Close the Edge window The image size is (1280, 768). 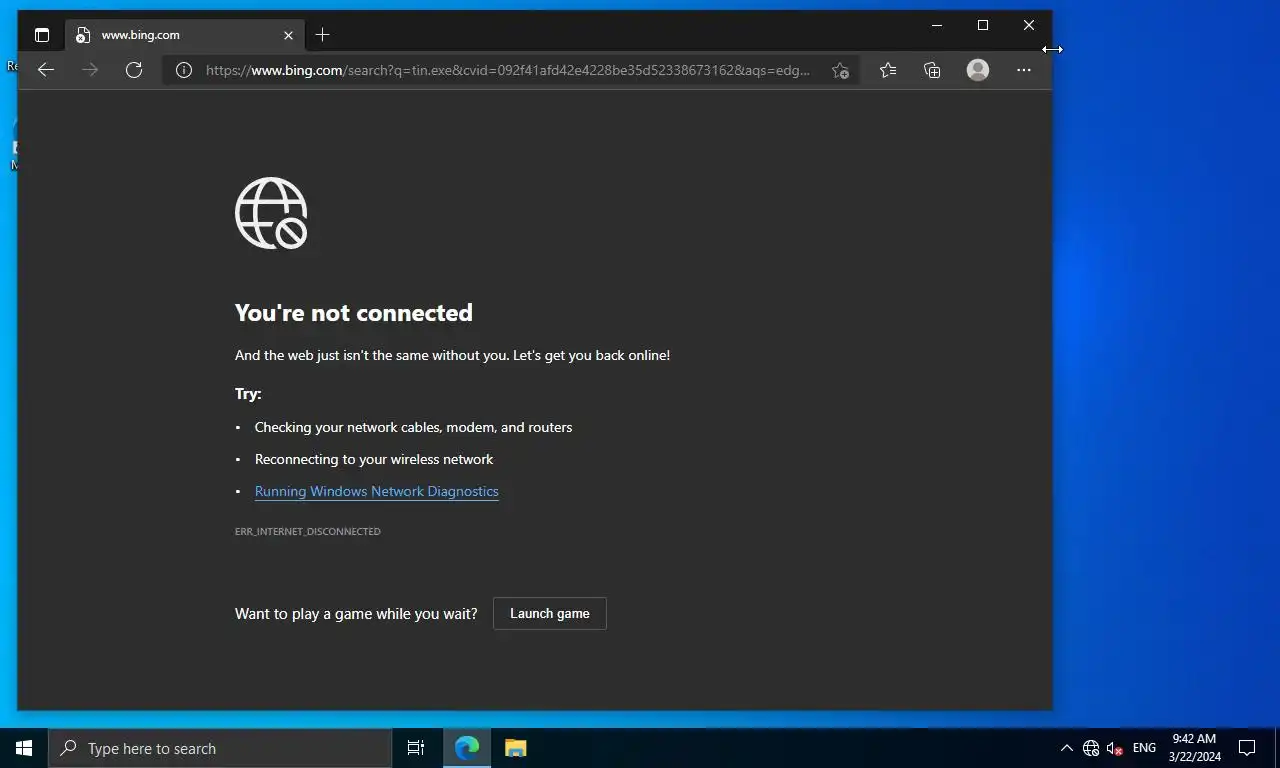coord(1029,25)
